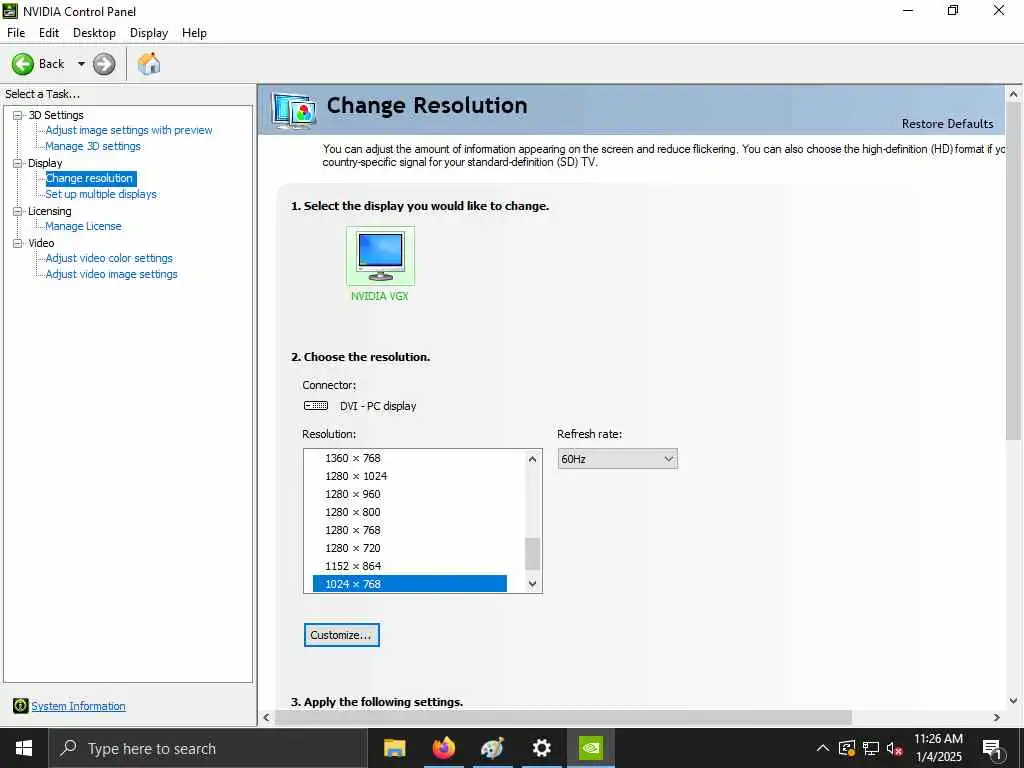Select 1152 × 864 resolution
This screenshot has width=1024, height=768.
[x=353, y=566]
